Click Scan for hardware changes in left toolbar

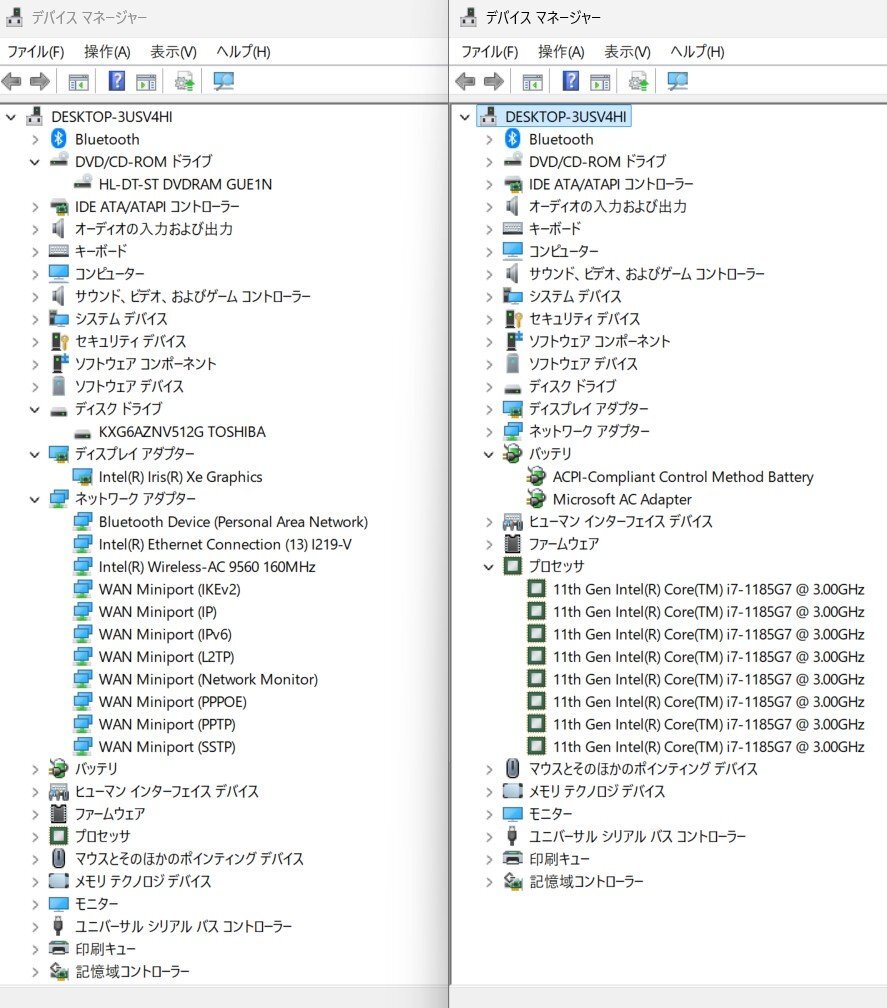(223, 81)
